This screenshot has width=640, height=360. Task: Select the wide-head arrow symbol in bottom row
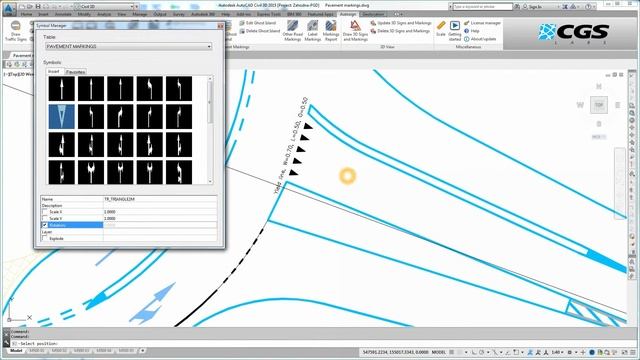(x=91, y=172)
